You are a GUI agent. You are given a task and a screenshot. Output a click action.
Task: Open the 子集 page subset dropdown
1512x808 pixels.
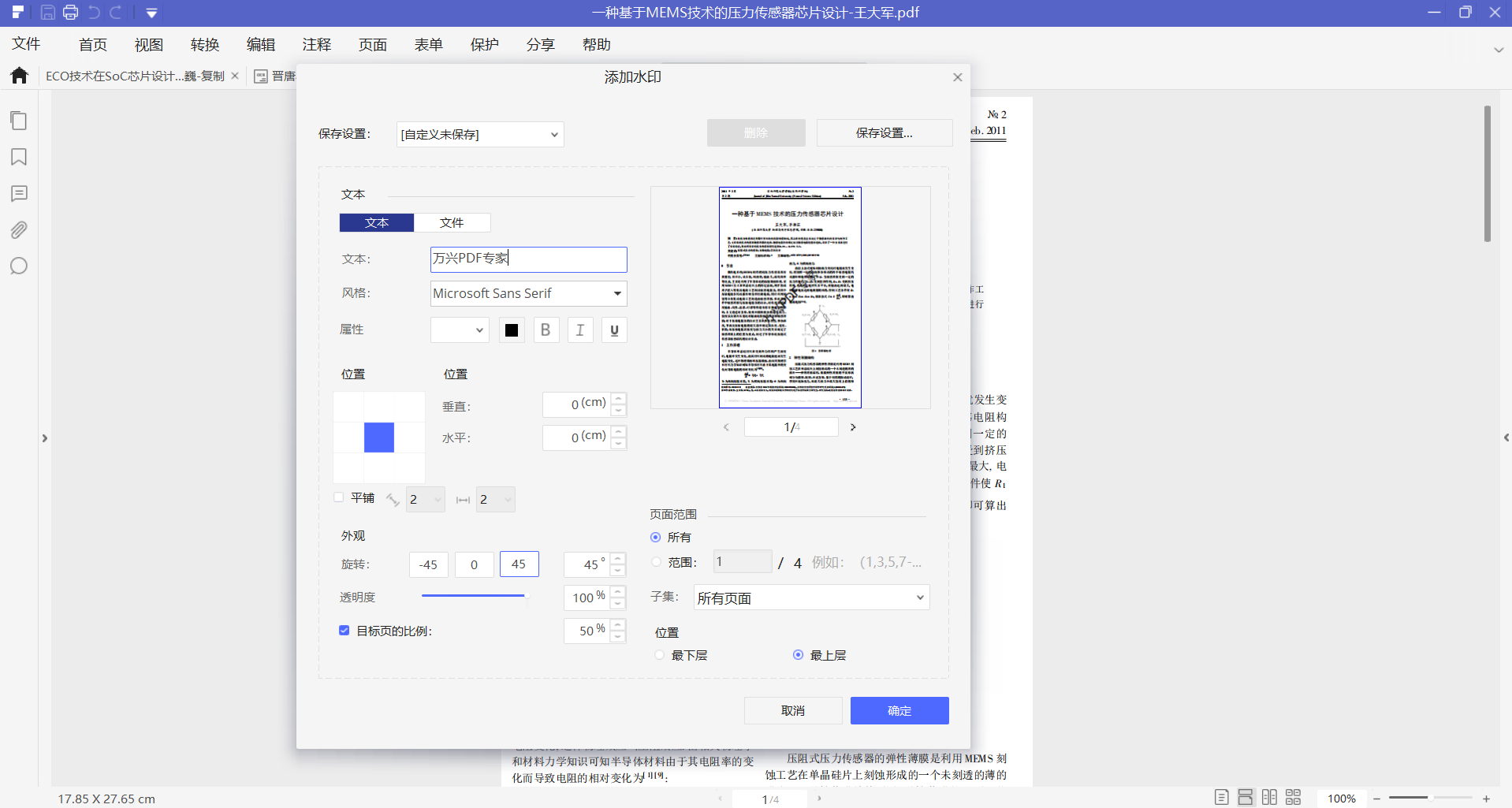pos(811,597)
